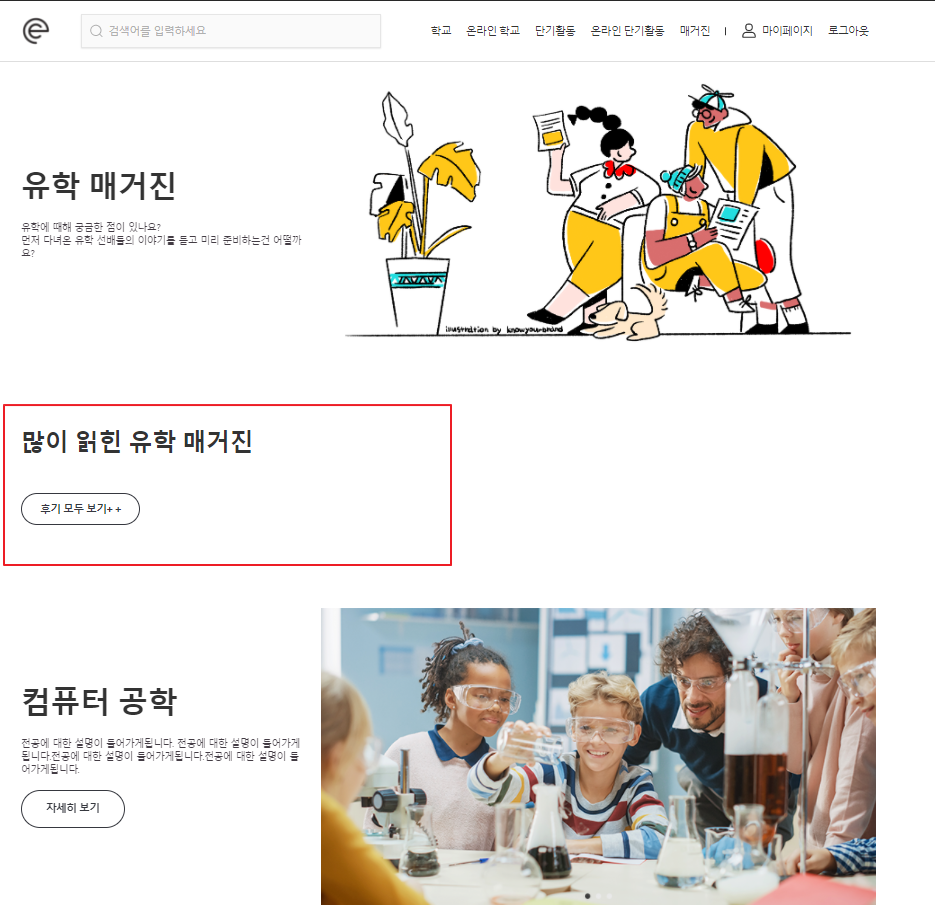Select the third carousel dot indicator

pyautogui.click(x=609, y=895)
